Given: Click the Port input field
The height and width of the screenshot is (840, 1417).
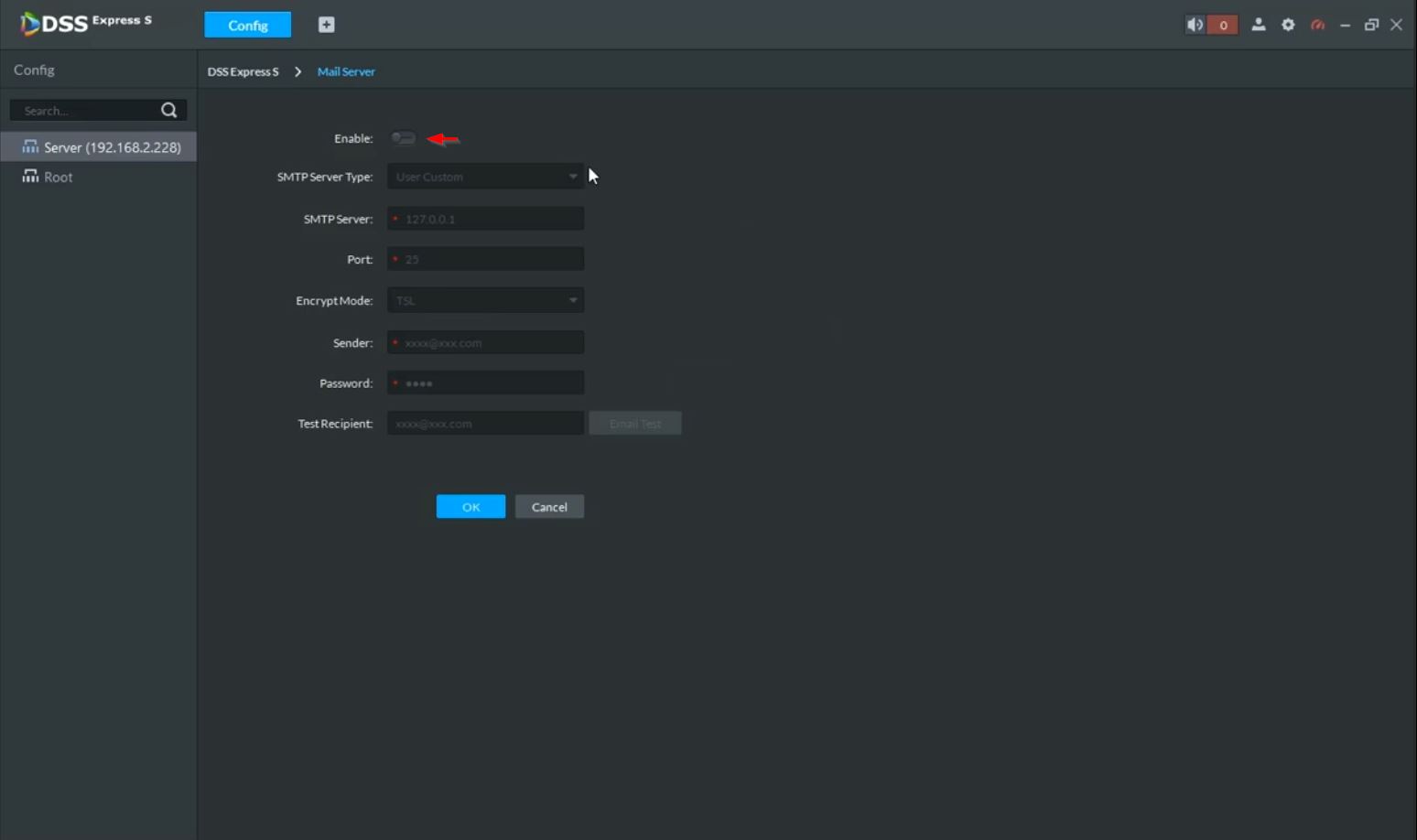Looking at the screenshot, I should pyautogui.click(x=485, y=259).
